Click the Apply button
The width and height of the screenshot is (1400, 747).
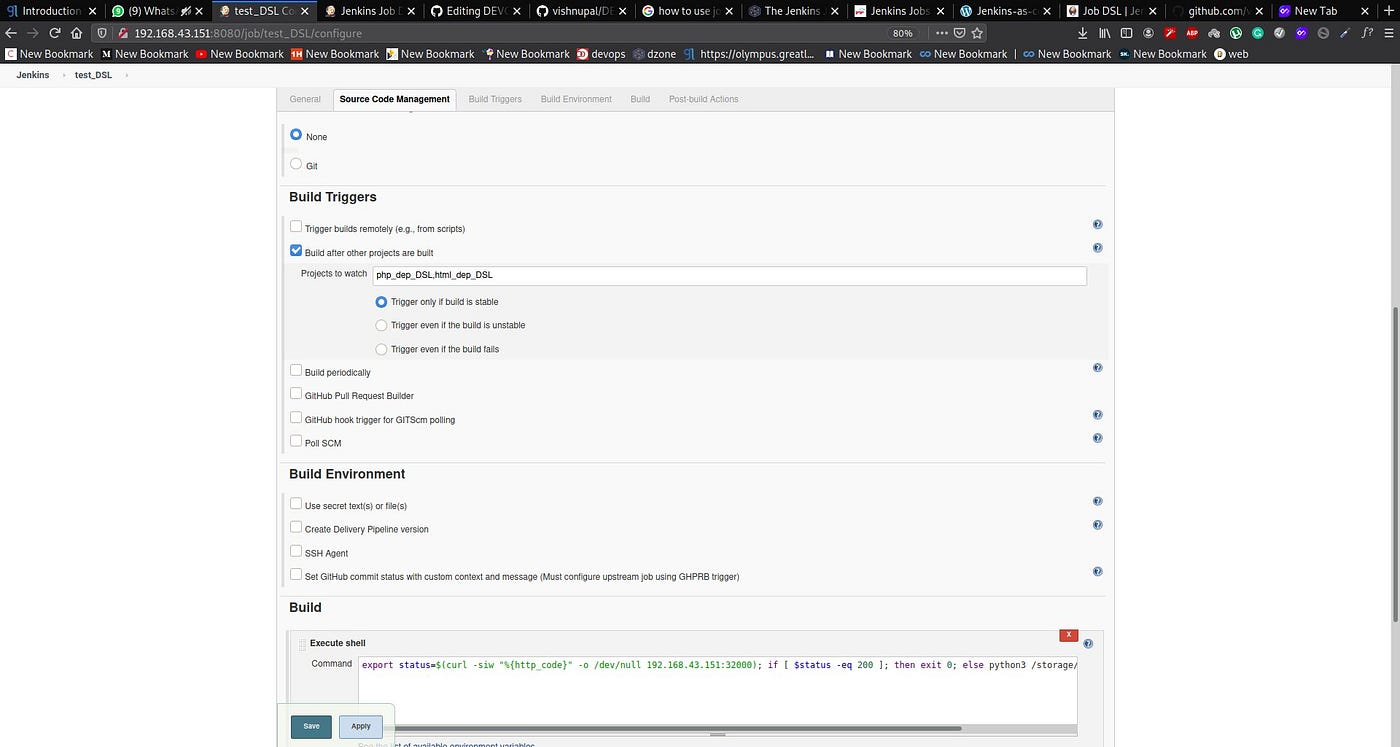(360, 726)
